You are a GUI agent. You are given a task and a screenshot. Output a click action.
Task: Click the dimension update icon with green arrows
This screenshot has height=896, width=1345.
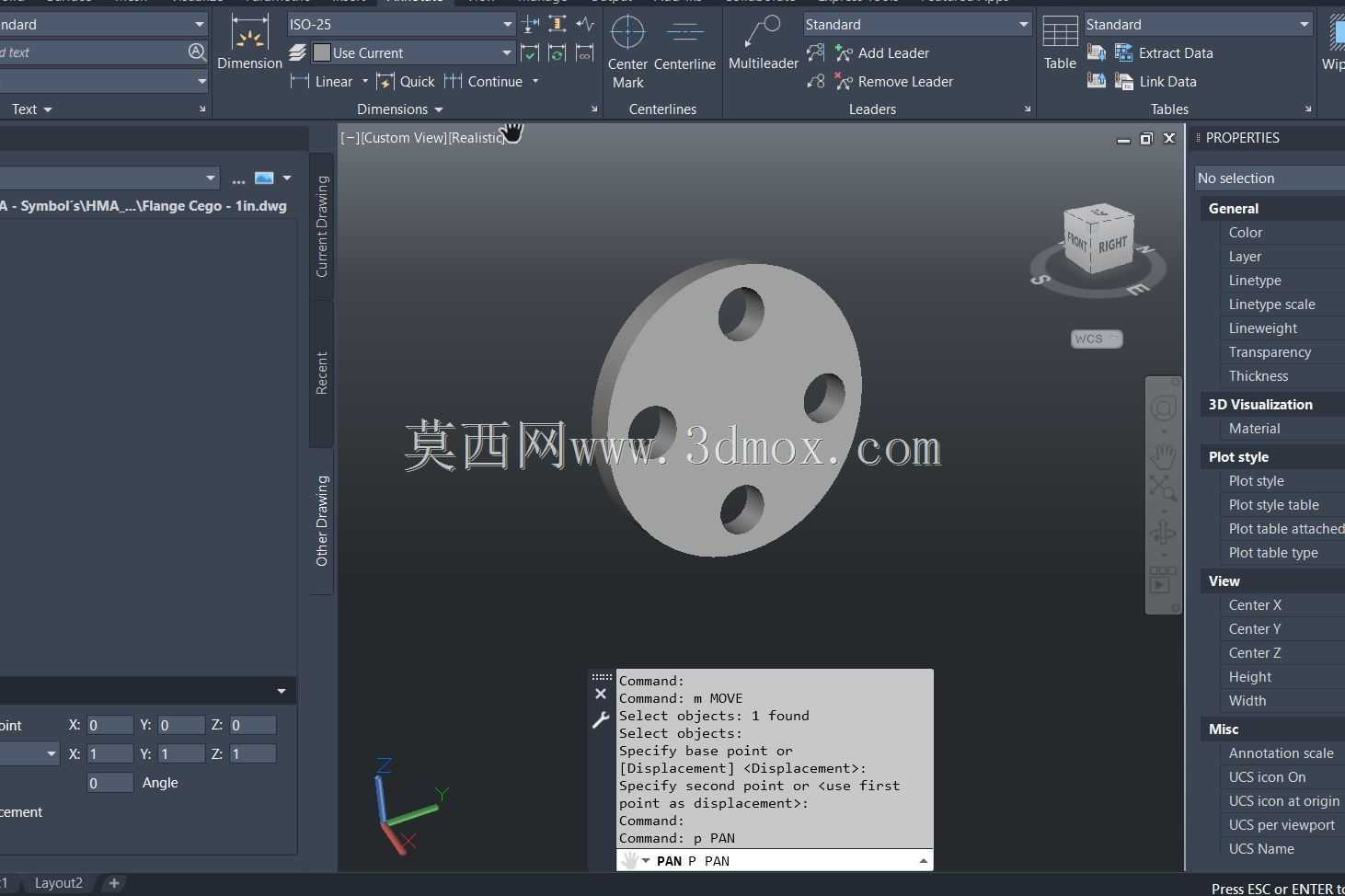point(558,52)
